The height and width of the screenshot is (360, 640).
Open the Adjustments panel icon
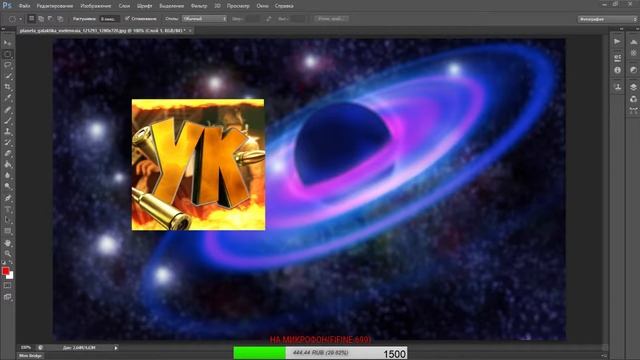point(633,70)
